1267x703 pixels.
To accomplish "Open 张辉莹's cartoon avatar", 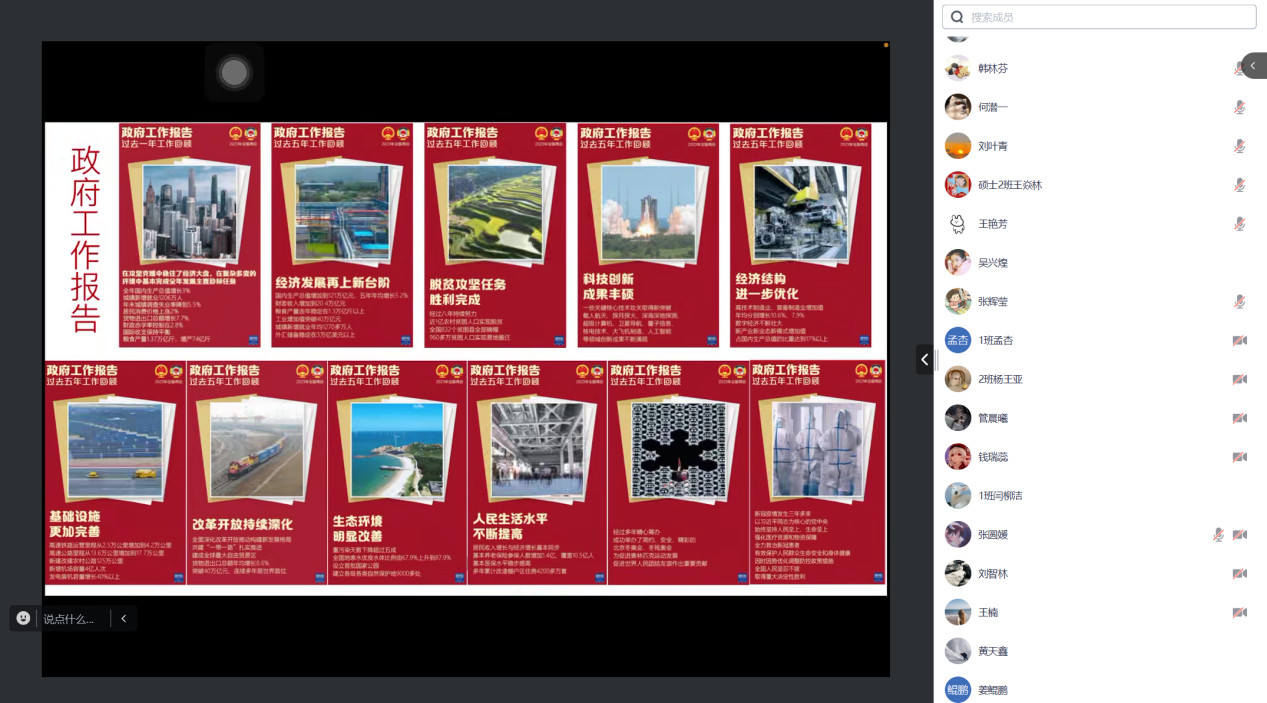I will click(x=958, y=301).
